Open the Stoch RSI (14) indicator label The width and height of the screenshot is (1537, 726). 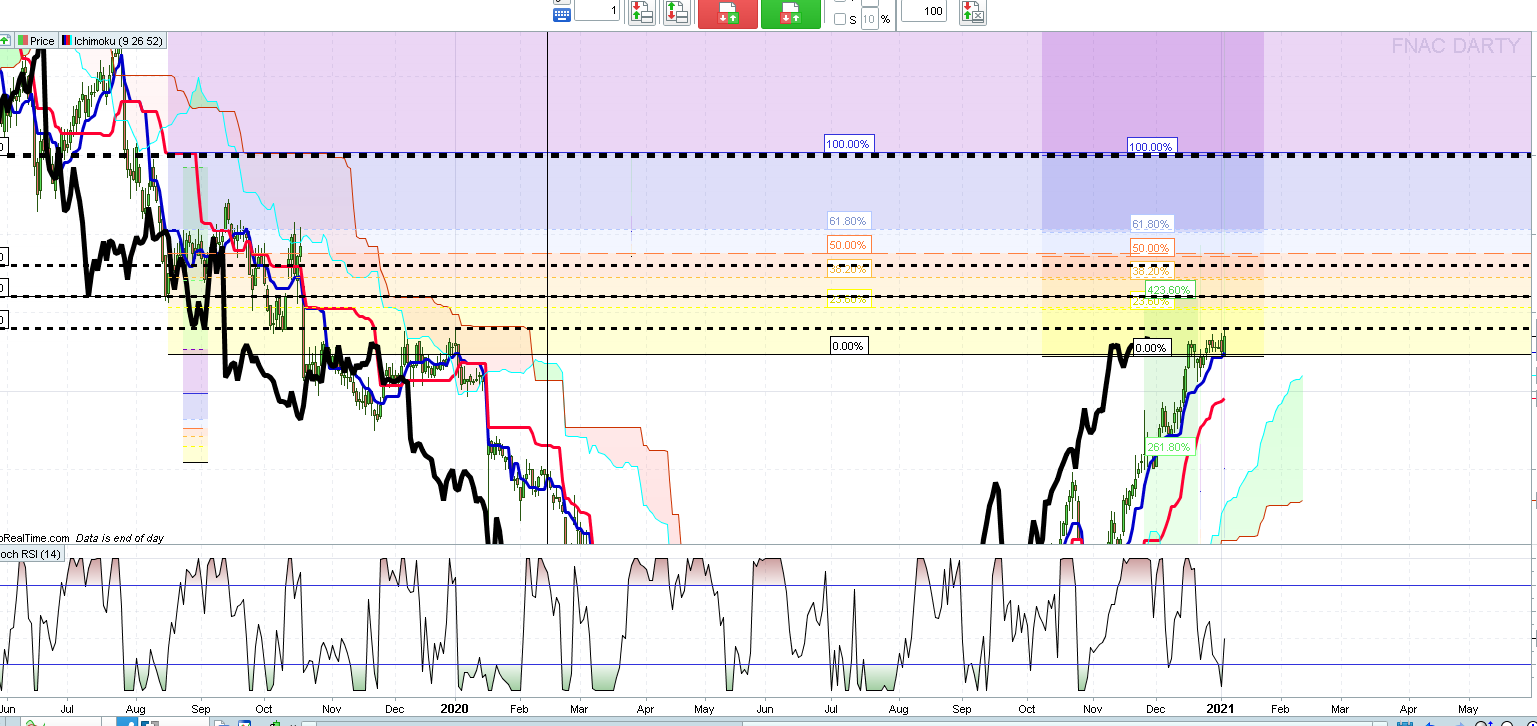[31, 554]
